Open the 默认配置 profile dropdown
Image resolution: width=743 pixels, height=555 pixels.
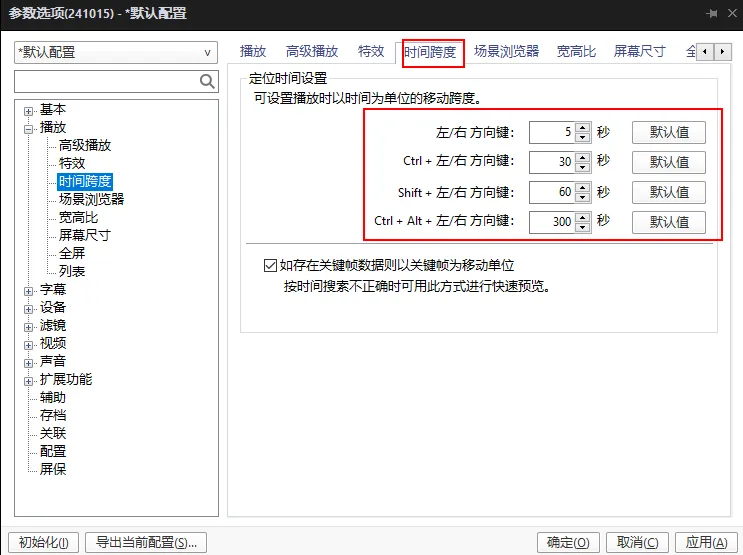click(x=115, y=52)
